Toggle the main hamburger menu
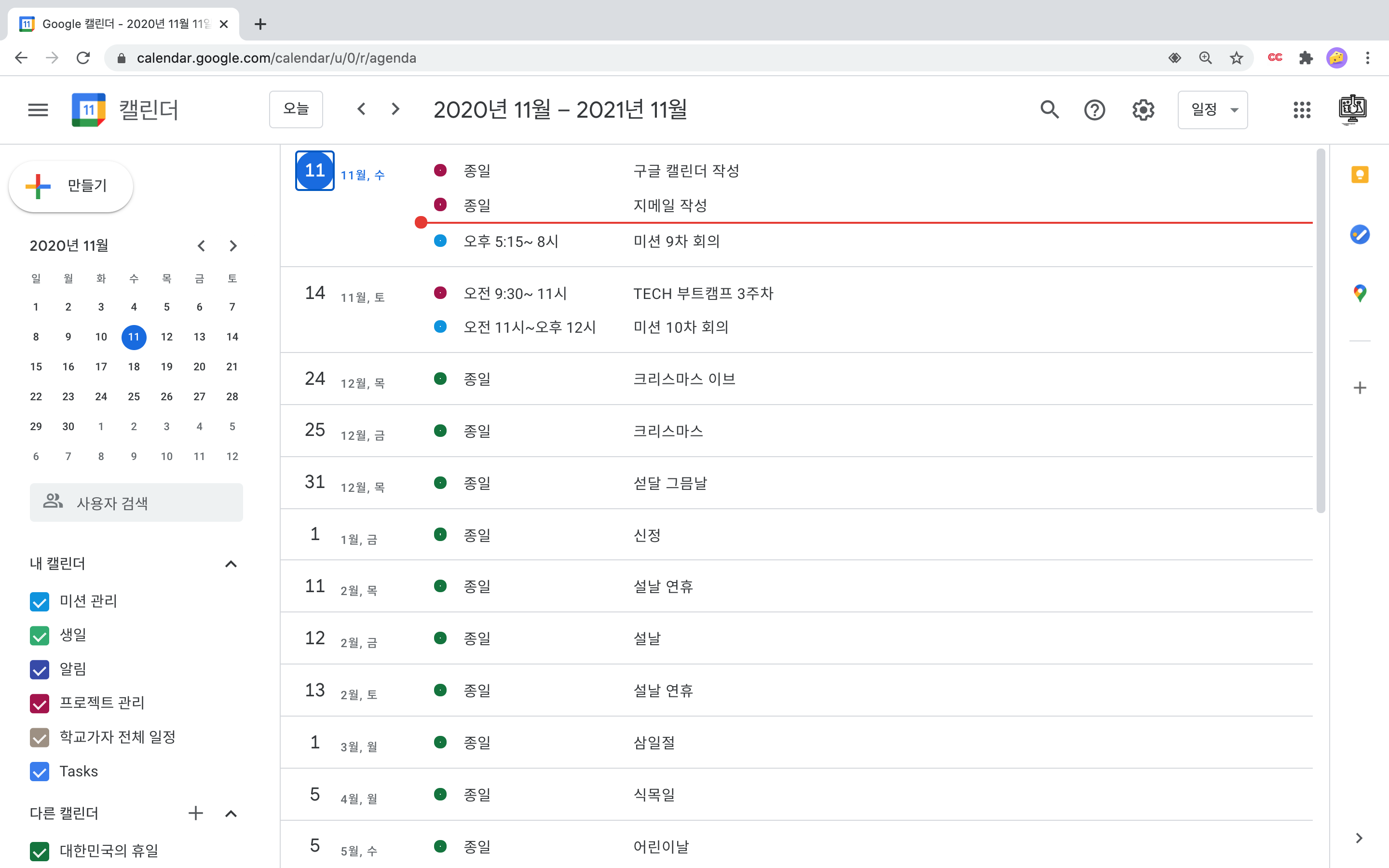Screen dimensions: 1389x868 click(38, 109)
